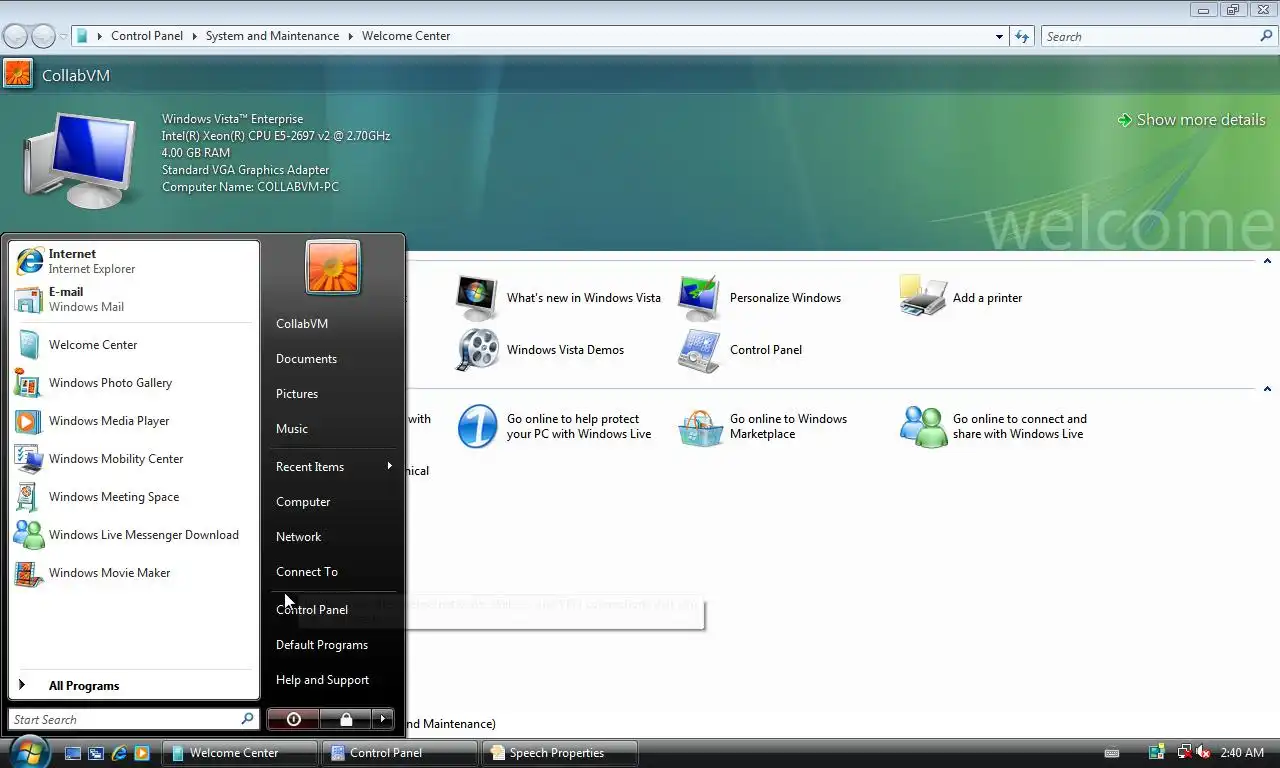Click Switch between windows quick launch icon
Screen dimensions: 1280x768
coord(96,753)
